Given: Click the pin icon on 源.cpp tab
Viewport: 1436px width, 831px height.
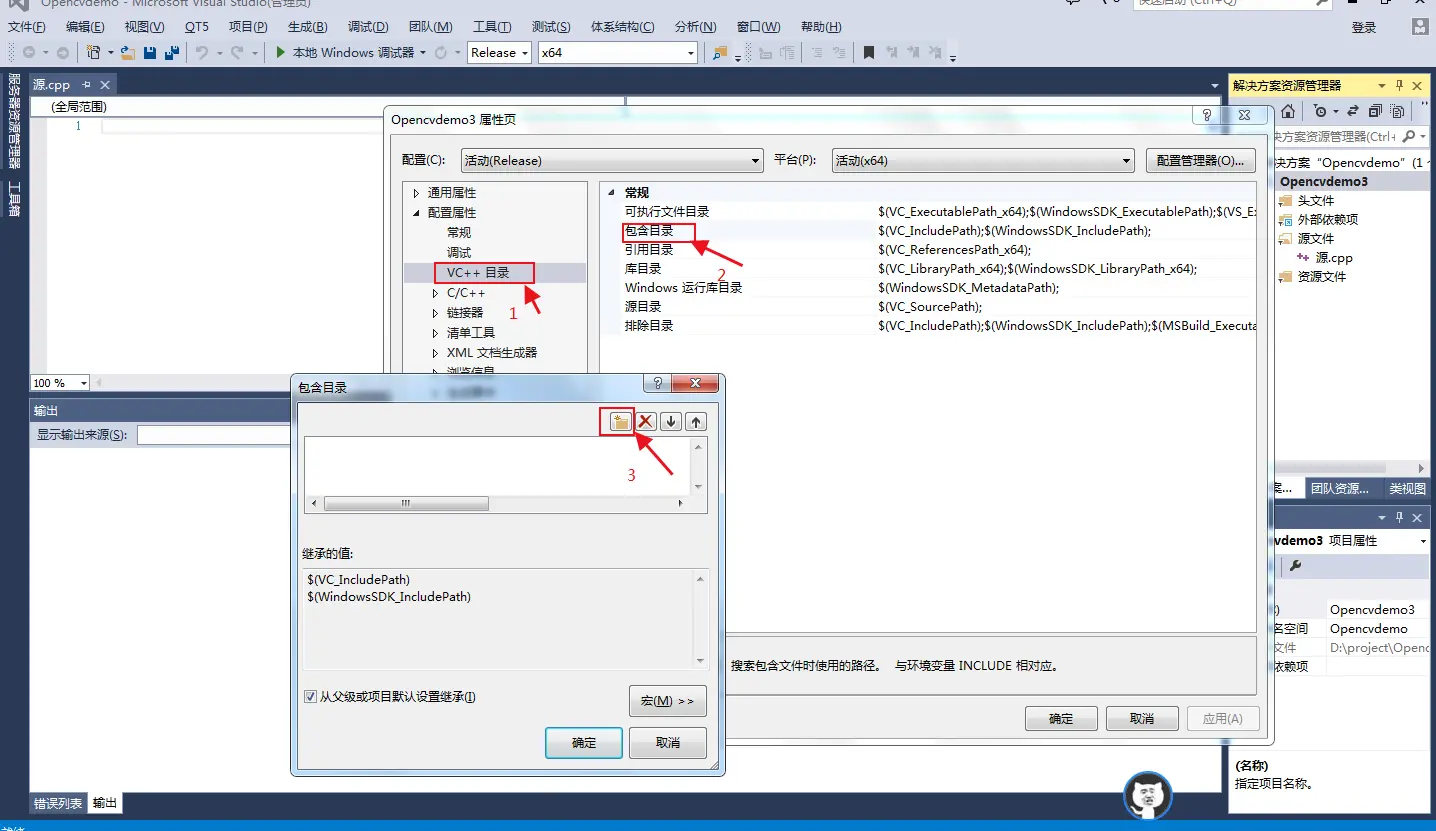Looking at the screenshot, I should (86, 85).
